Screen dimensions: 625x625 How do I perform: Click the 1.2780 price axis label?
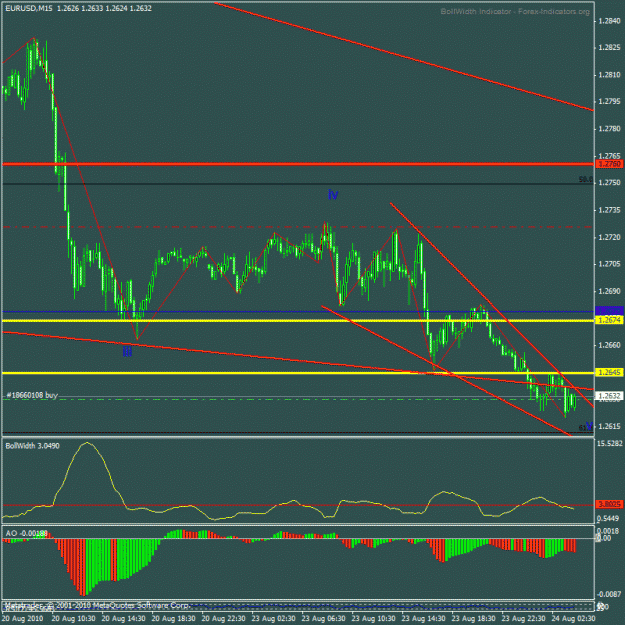pos(609,128)
